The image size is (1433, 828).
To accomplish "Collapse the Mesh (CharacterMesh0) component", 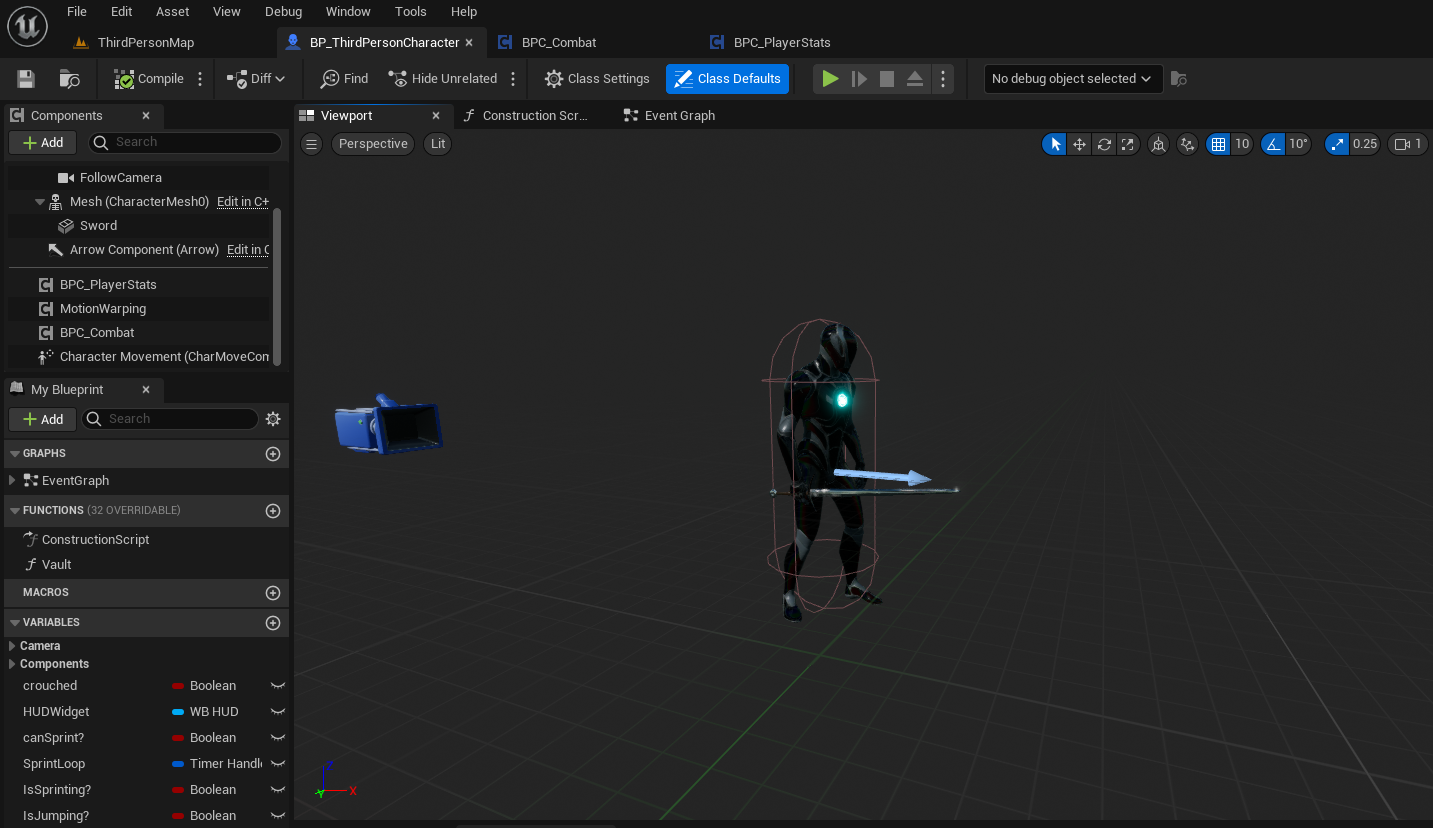I will pyautogui.click(x=40, y=202).
